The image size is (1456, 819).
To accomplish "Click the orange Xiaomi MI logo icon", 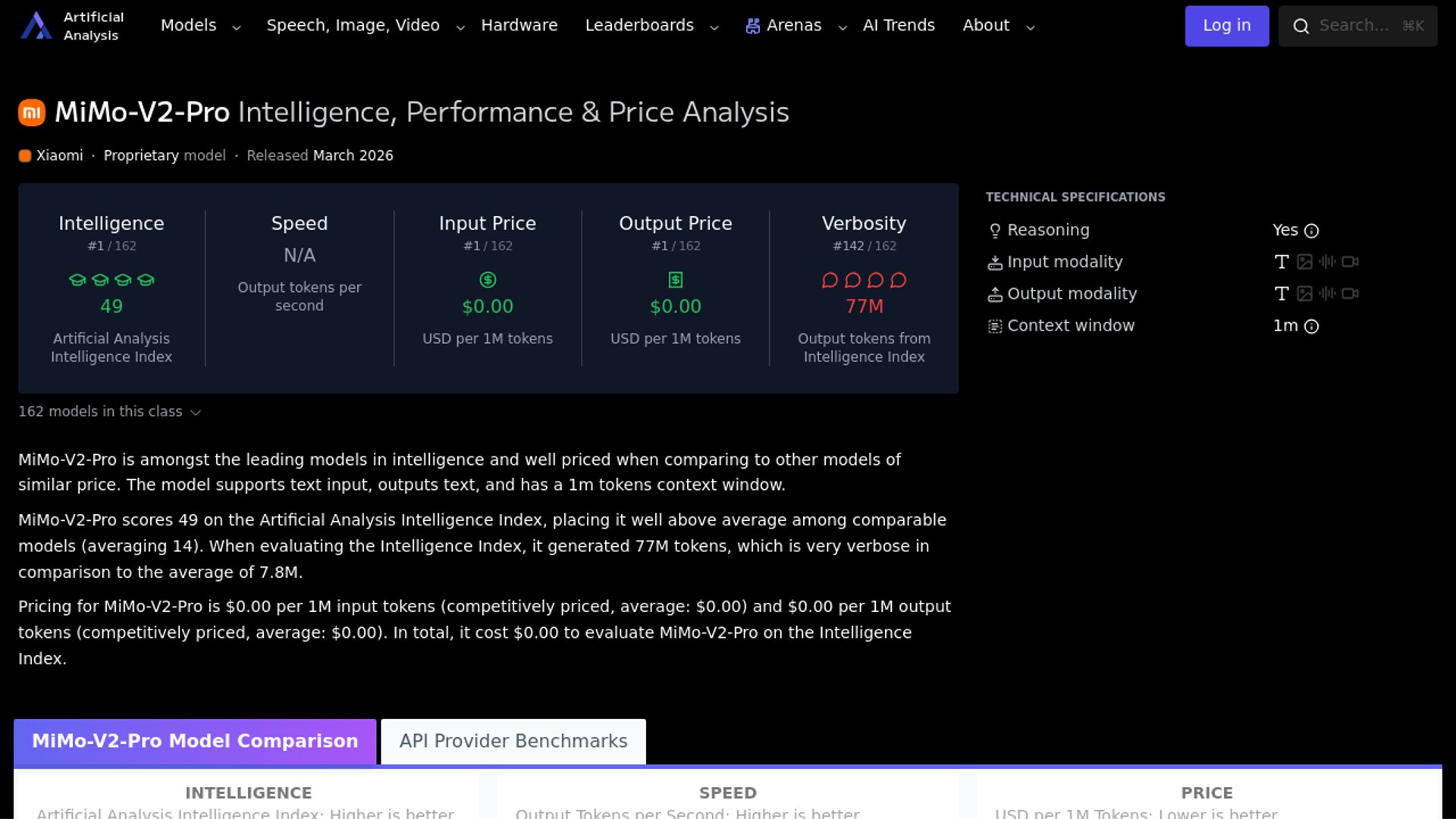I will click(x=32, y=113).
